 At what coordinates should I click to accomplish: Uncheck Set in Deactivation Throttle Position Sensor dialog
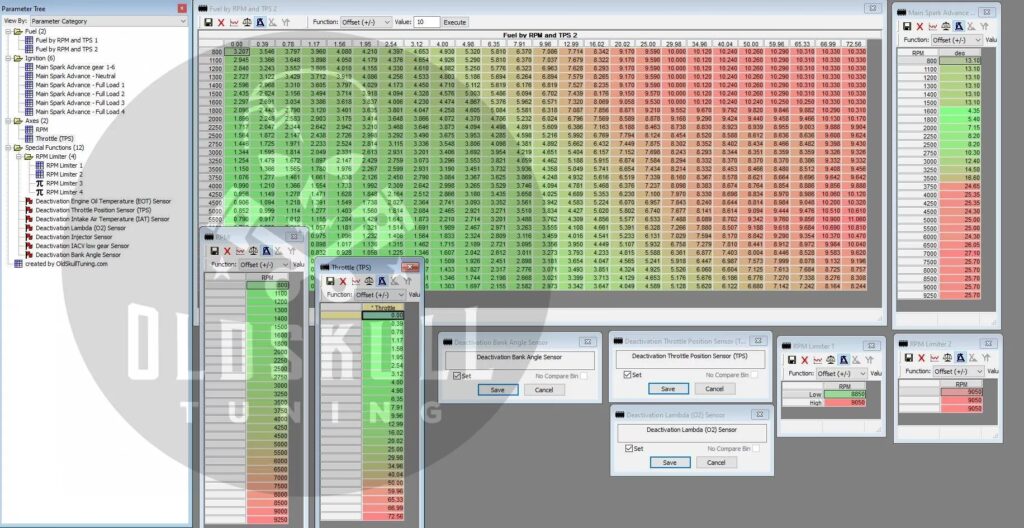(626, 375)
